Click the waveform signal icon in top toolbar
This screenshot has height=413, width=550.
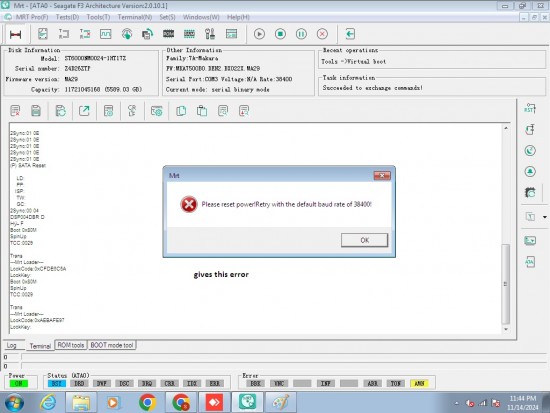pos(106,34)
